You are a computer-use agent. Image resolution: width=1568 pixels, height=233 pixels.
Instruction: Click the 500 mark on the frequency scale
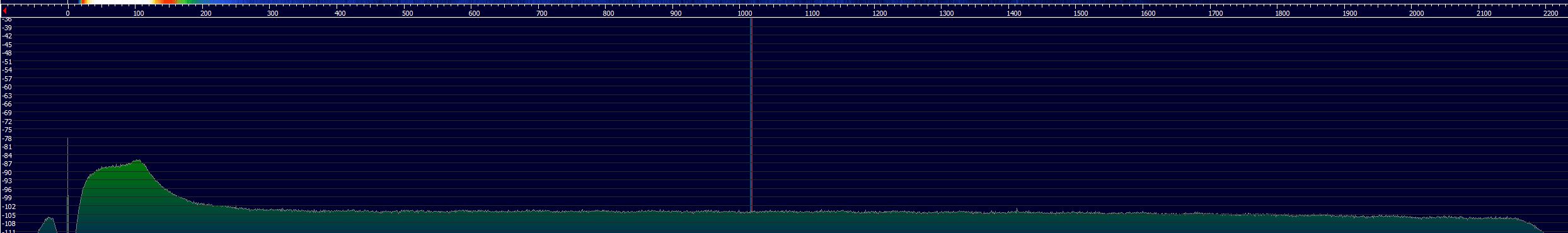[408, 13]
